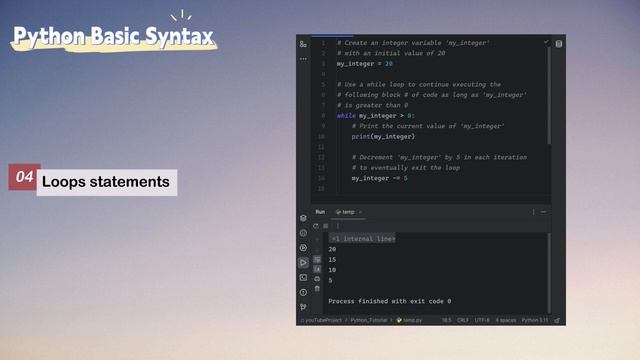Image resolution: width=640 pixels, height=360 pixels.
Task: Open the Python 3.11 interpreter selector
Action: pos(535,320)
